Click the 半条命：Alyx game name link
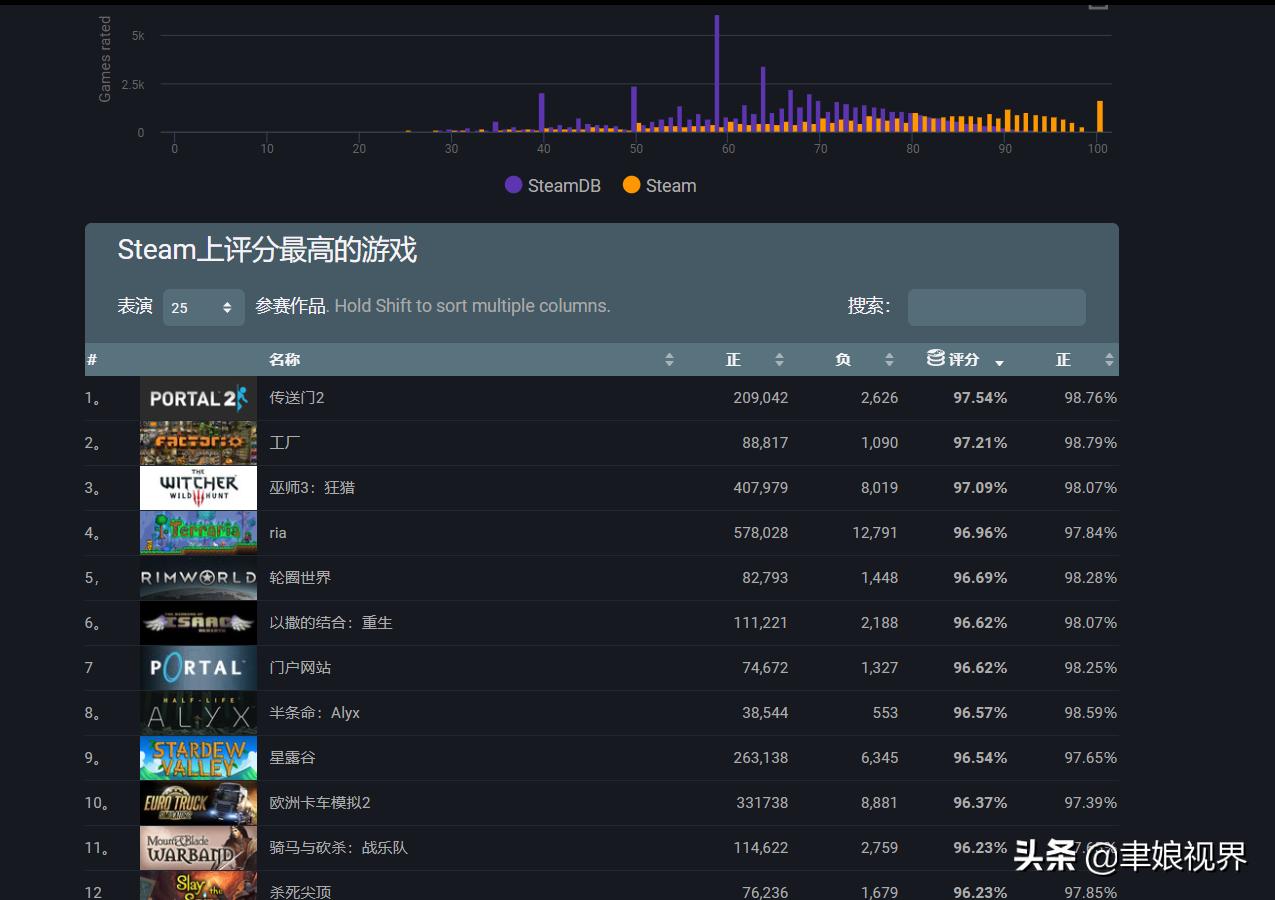1275x900 pixels. pos(313,712)
